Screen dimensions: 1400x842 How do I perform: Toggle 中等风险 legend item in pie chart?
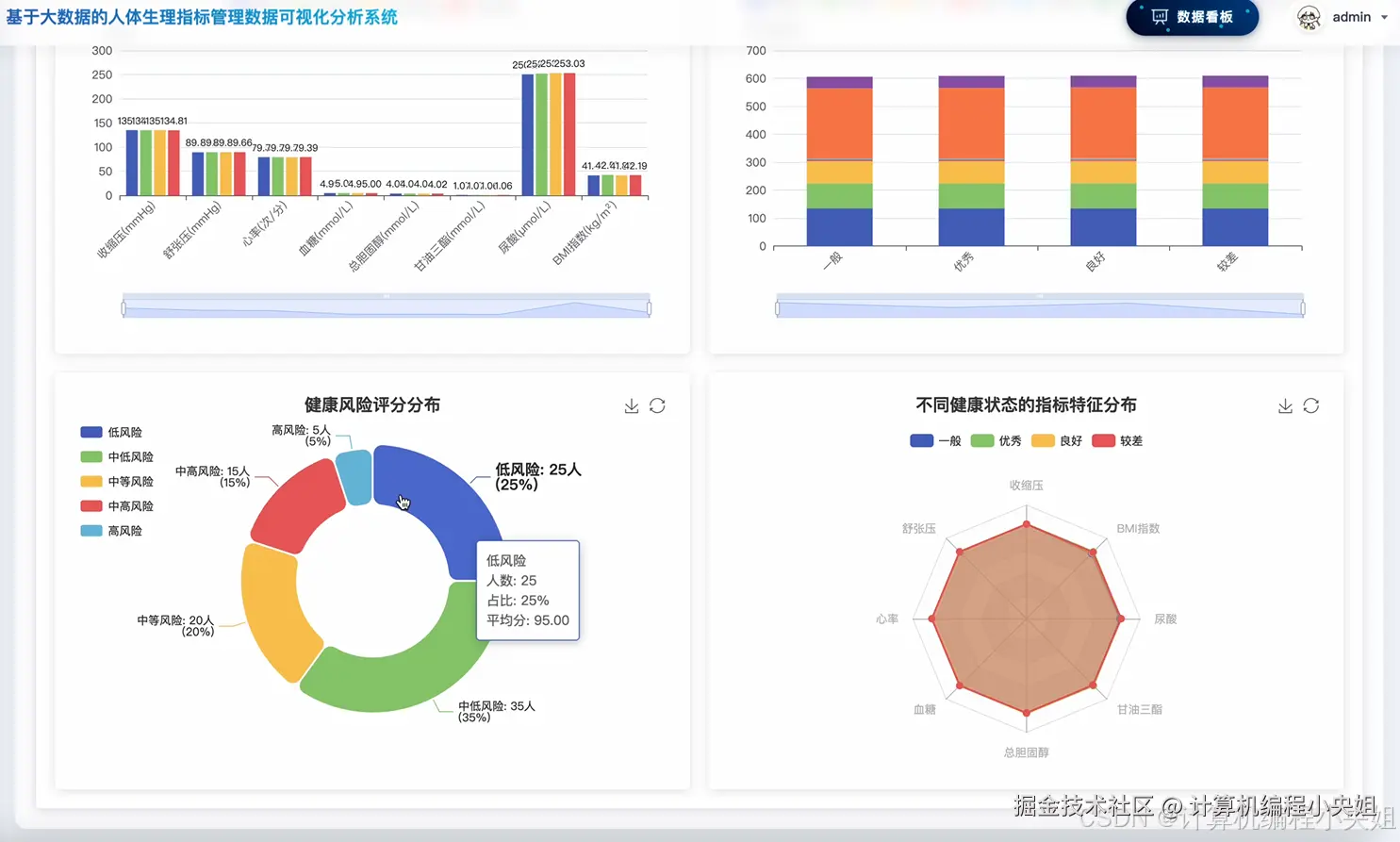tap(117, 481)
